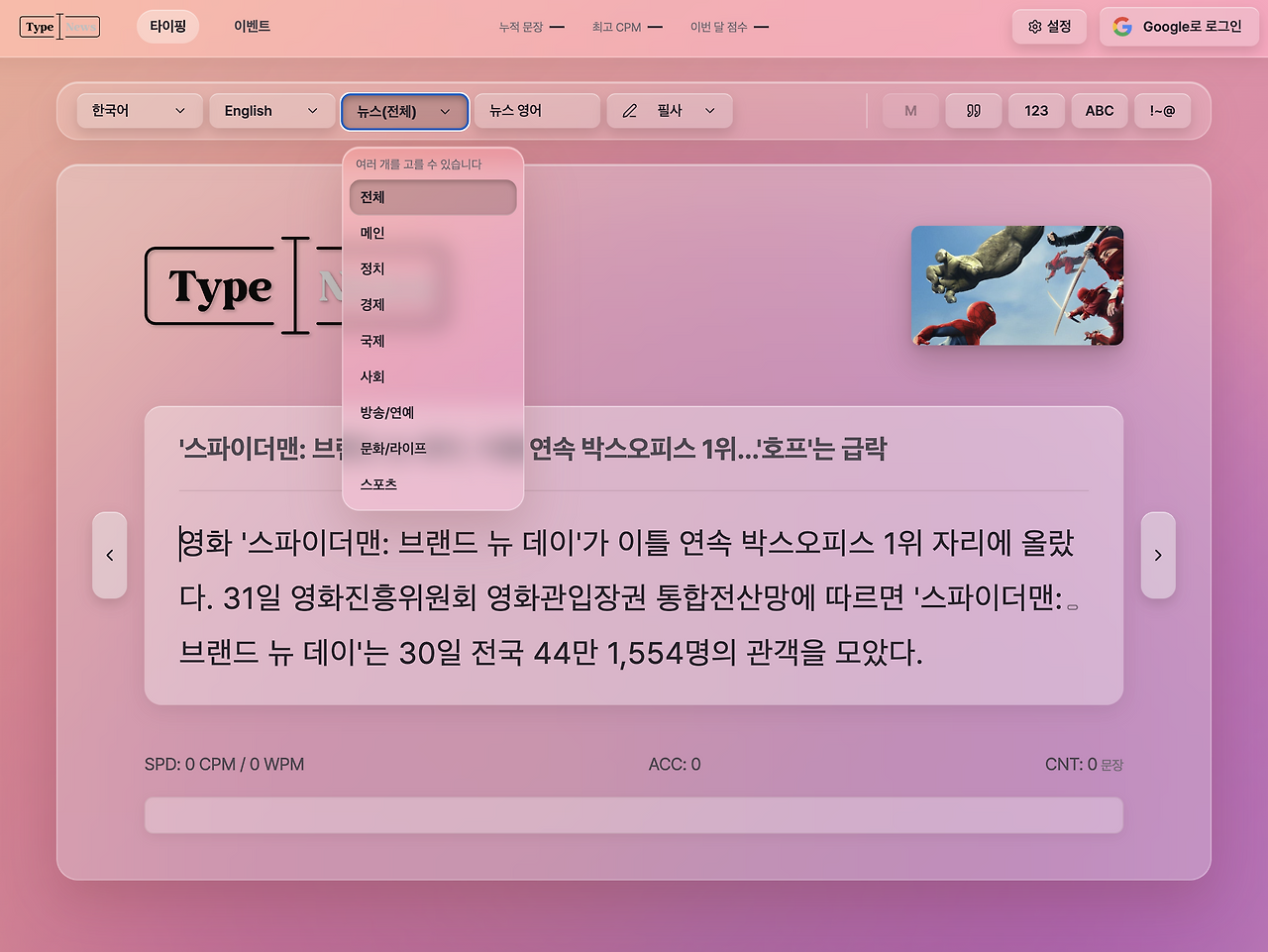
Task: Toggle the ABC letters option
Action: coord(1100,111)
